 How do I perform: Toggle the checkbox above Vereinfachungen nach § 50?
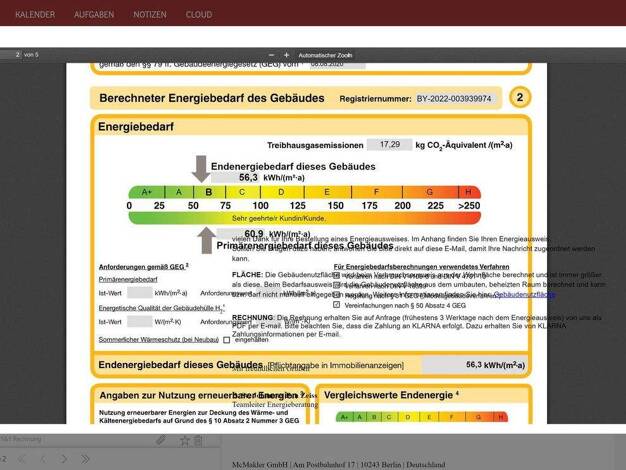[x=336, y=295]
